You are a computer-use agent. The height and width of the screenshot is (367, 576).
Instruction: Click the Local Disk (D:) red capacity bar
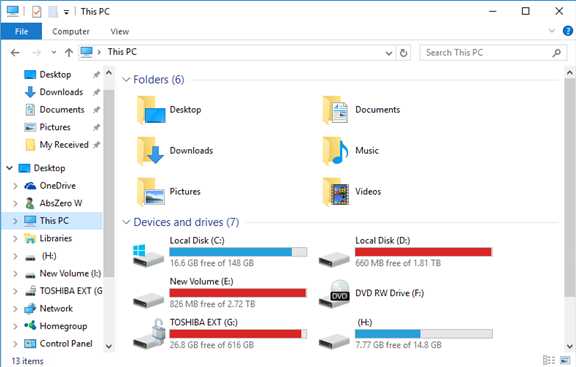[x=424, y=252]
